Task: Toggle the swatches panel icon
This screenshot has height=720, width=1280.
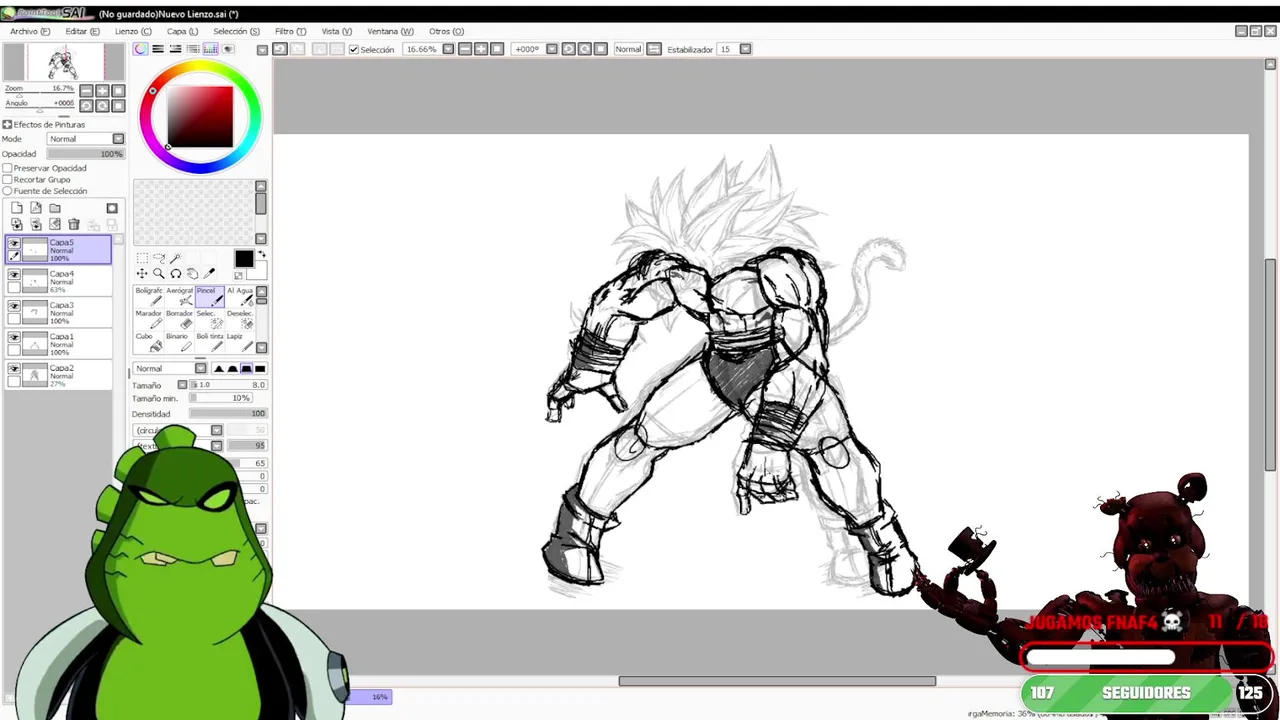Action: point(211,49)
